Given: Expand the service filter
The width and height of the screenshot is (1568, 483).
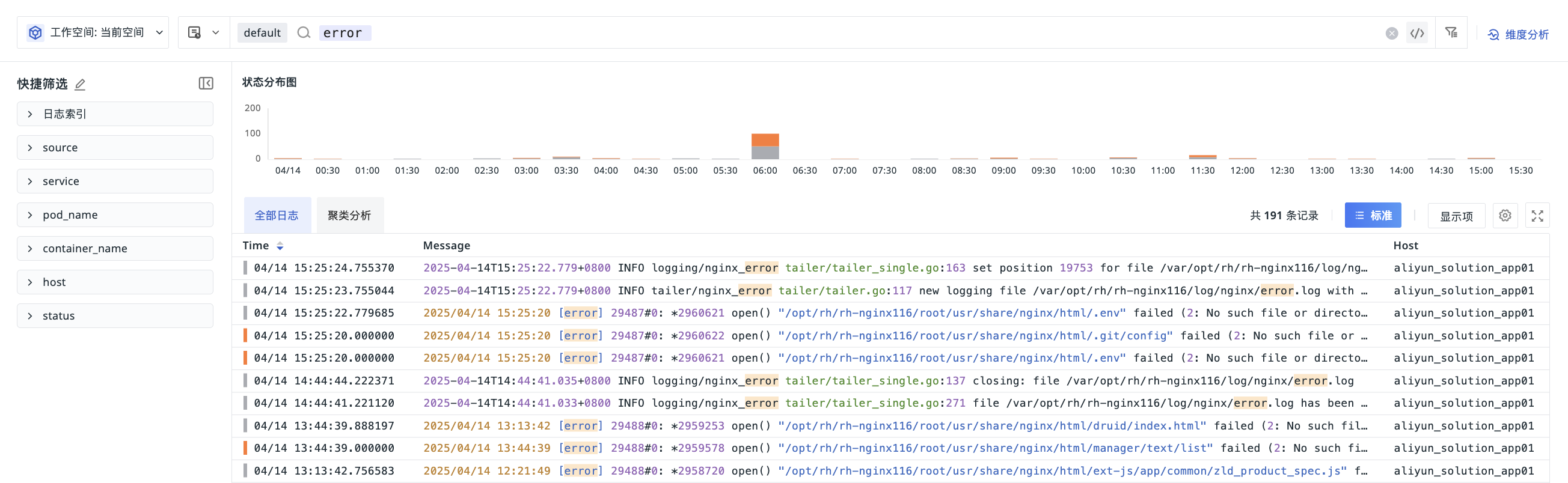Looking at the screenshot, I should tap(115, 181).
